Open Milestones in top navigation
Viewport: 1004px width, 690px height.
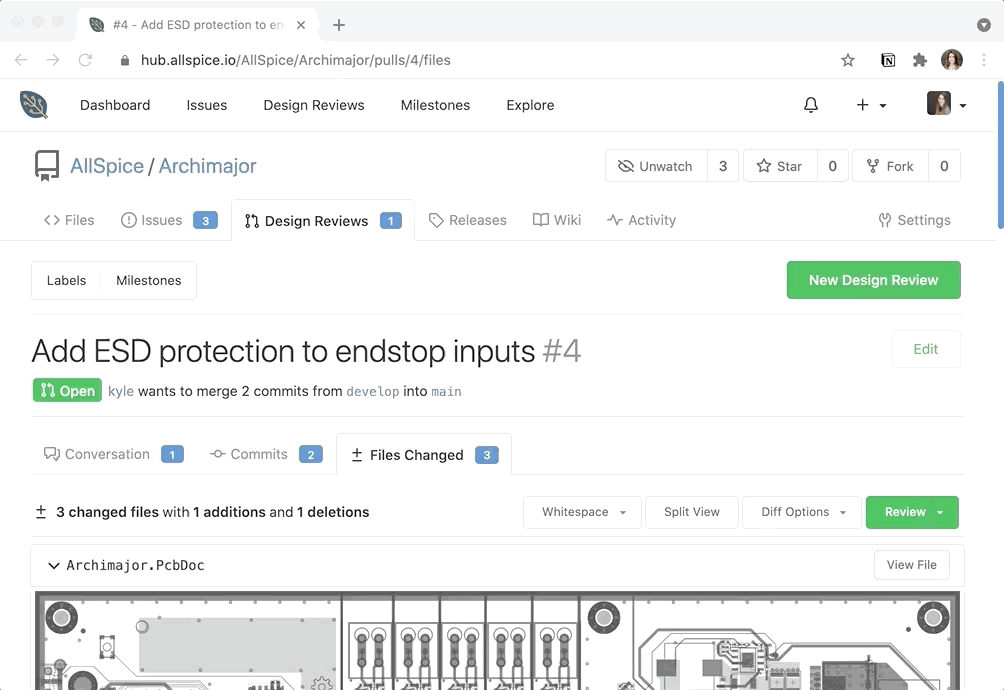pyautogui.click(x=435, y=105)
